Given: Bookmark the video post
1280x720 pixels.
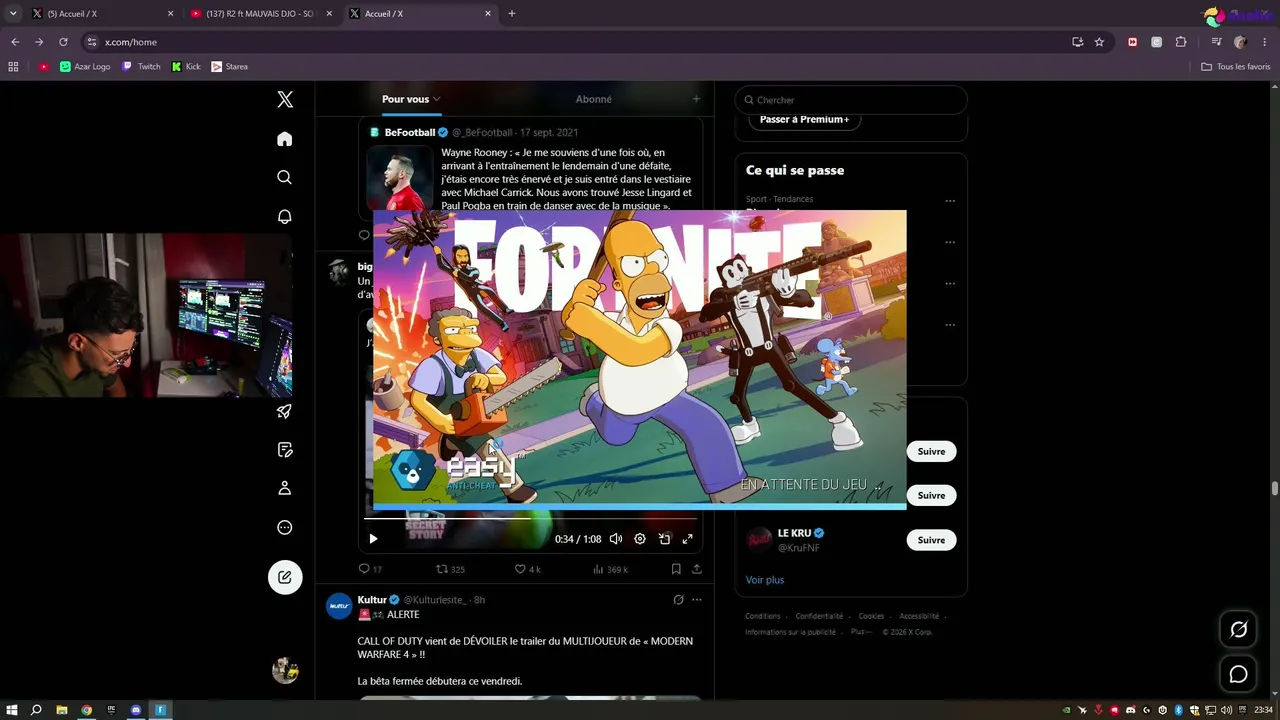Looking at the screenshot, I should click(x=676, y=569).
